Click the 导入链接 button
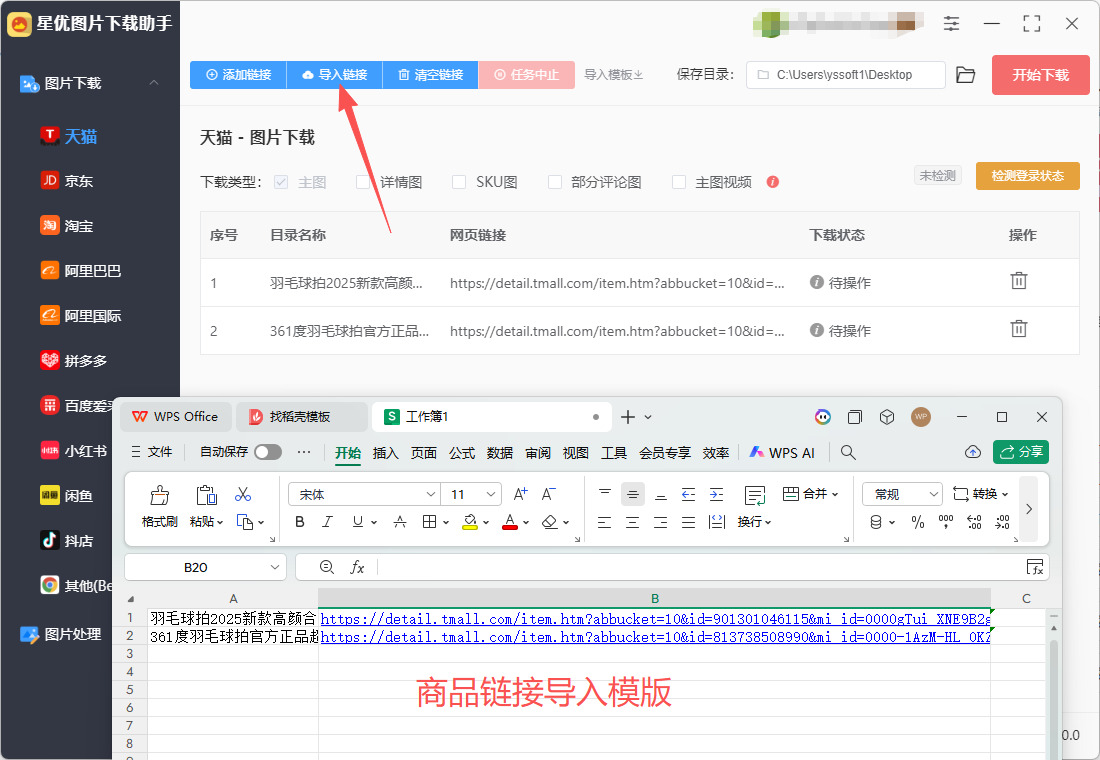This screenshot has height=760, width=1100. point(335,75)
